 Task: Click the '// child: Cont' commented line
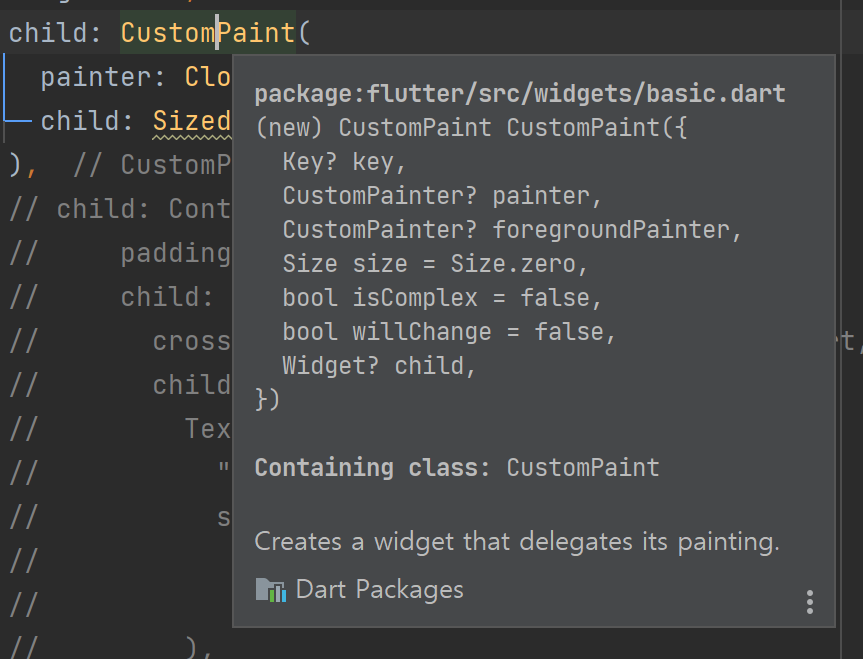point(120,209)
